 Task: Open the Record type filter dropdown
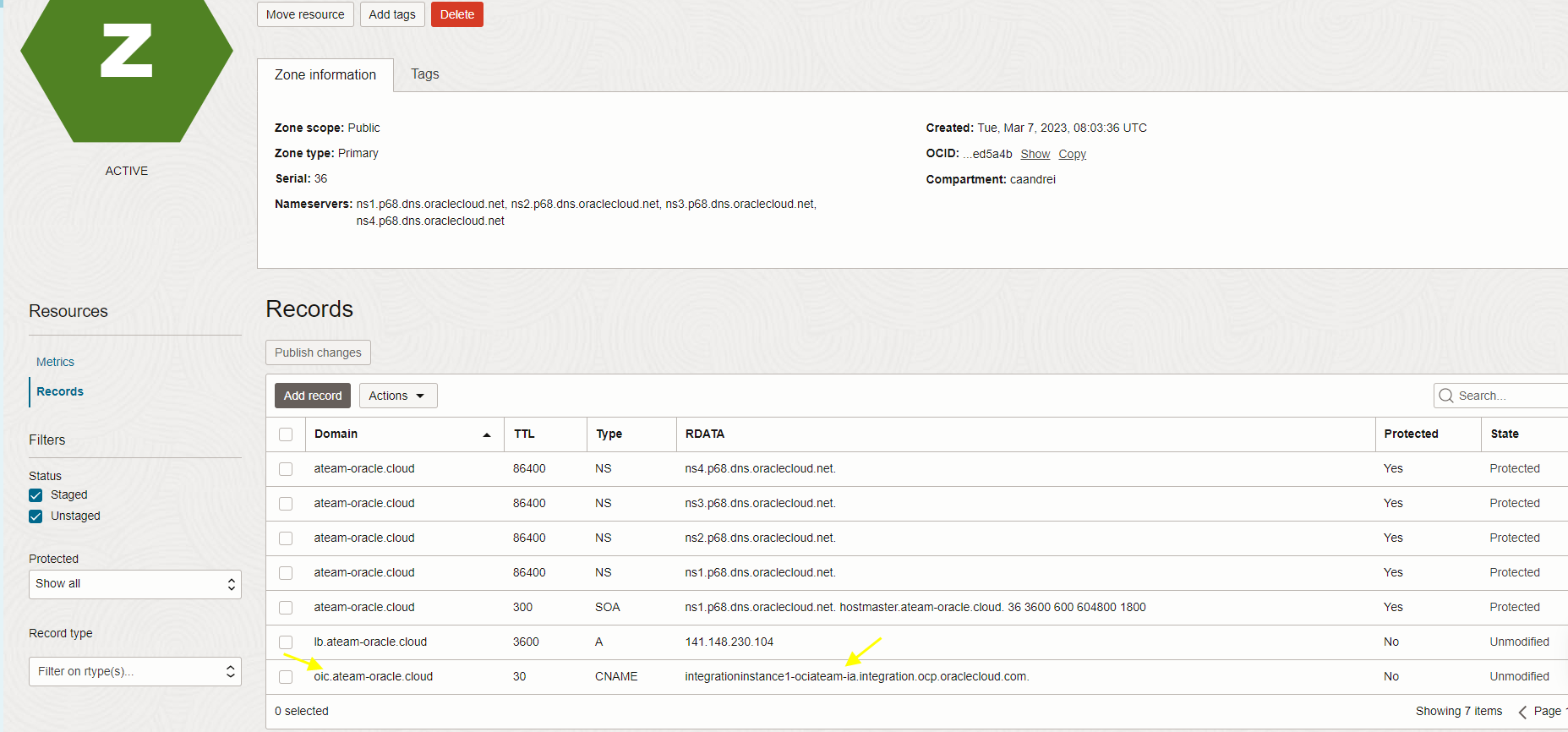135,672
